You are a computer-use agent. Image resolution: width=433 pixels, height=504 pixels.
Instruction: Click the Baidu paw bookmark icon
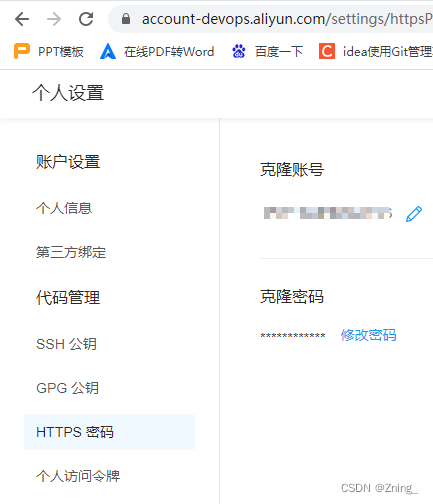239,52
